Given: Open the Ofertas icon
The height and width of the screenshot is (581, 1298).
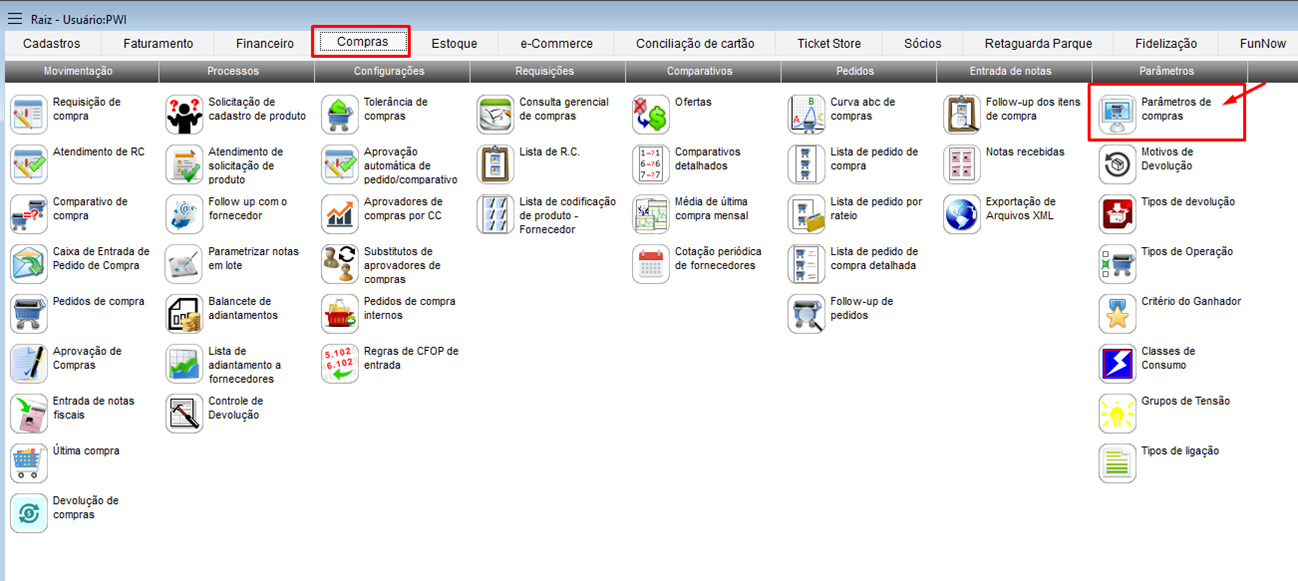Looking at the screenshot, I should [x=651, y=115].
